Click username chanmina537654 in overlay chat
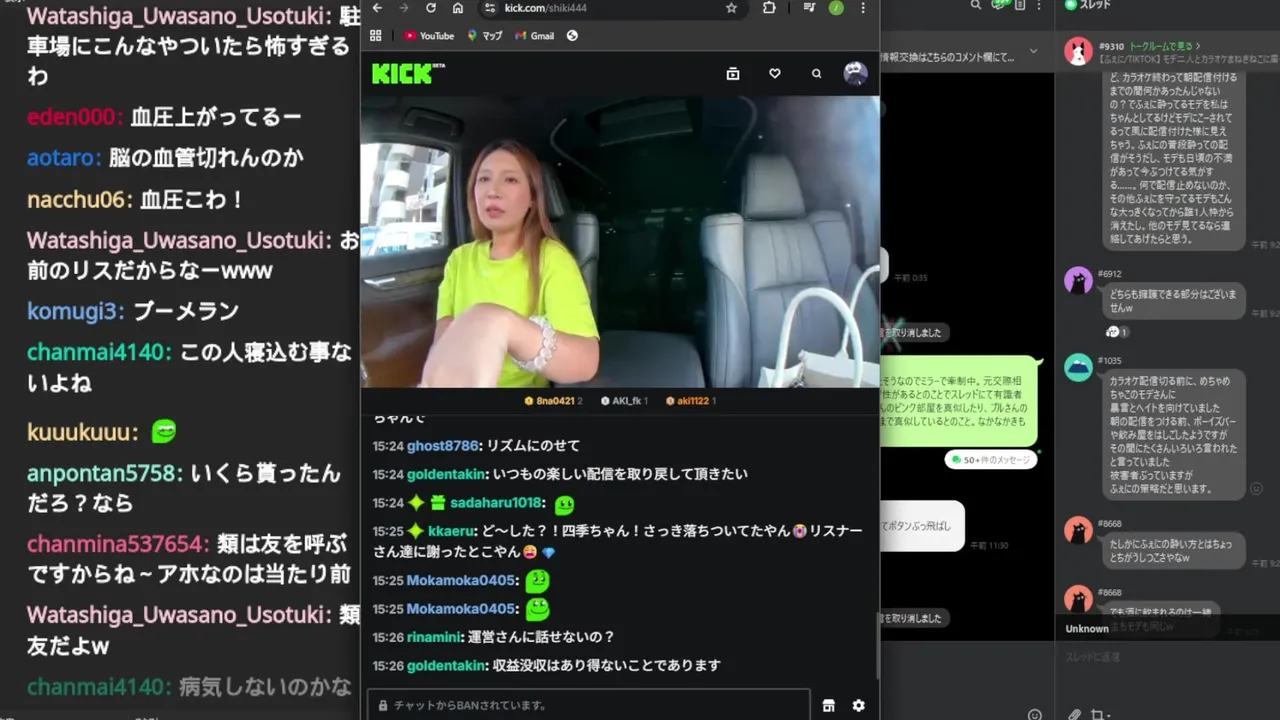The image size is (1280, 720). [114, 544]
